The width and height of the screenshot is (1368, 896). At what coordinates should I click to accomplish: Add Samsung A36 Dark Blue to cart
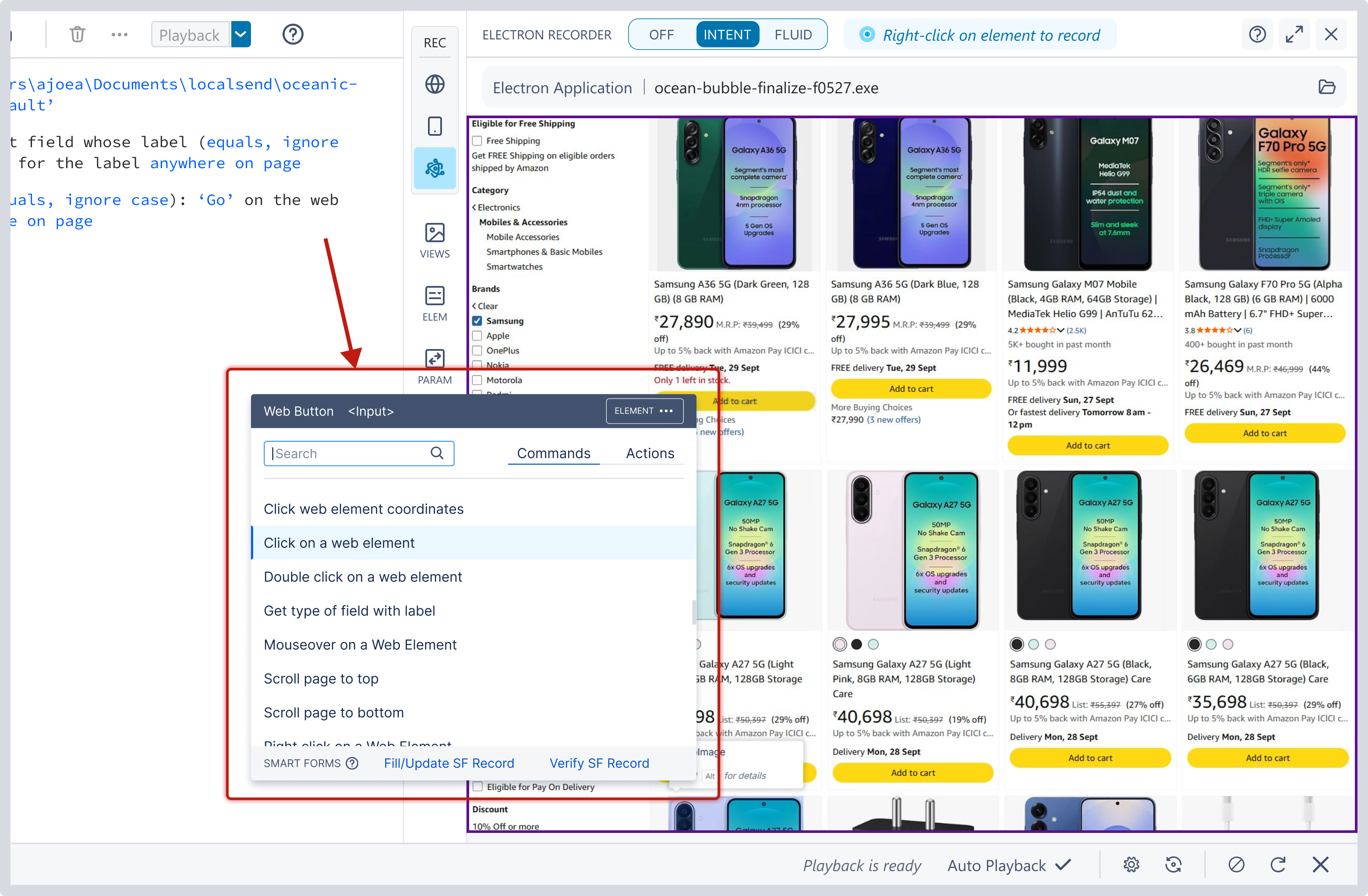pyautogui.click(x=911, y=388)
